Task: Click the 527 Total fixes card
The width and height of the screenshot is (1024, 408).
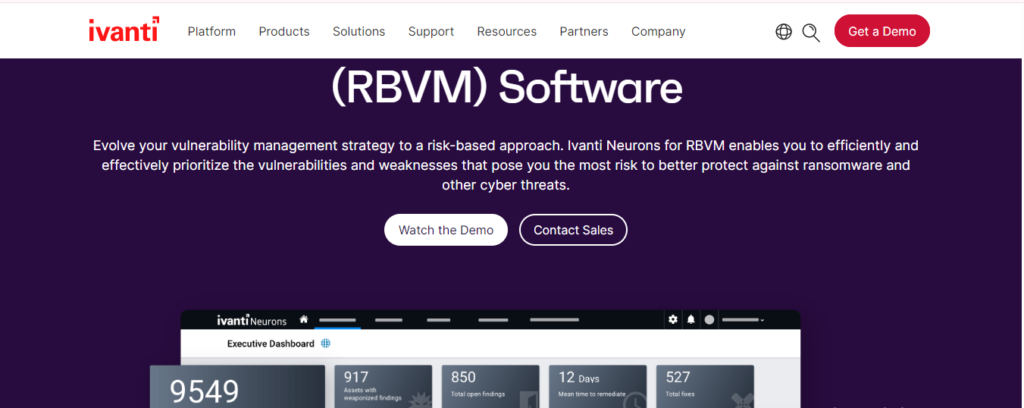Action: pyautogui.click(x=705, y=386)
